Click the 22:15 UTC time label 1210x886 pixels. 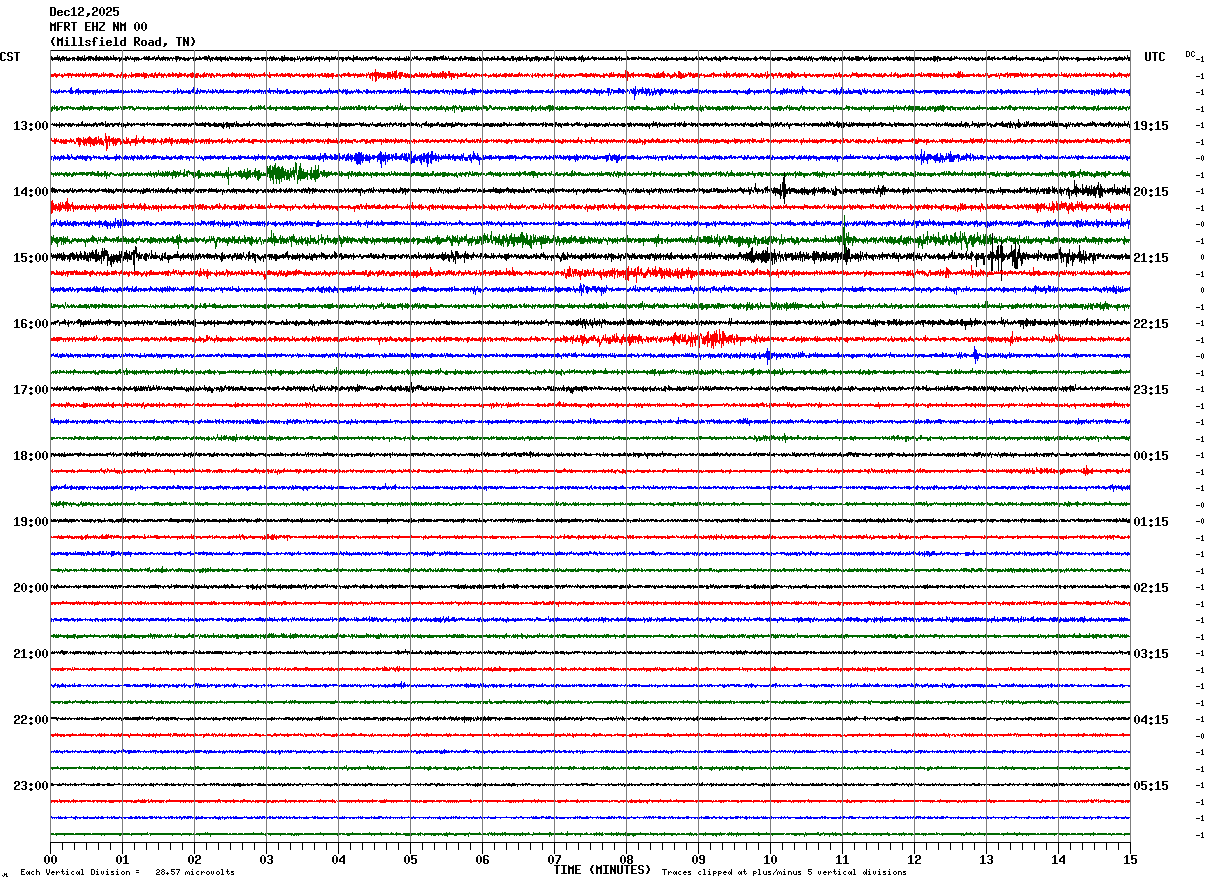pos(1150,324)
